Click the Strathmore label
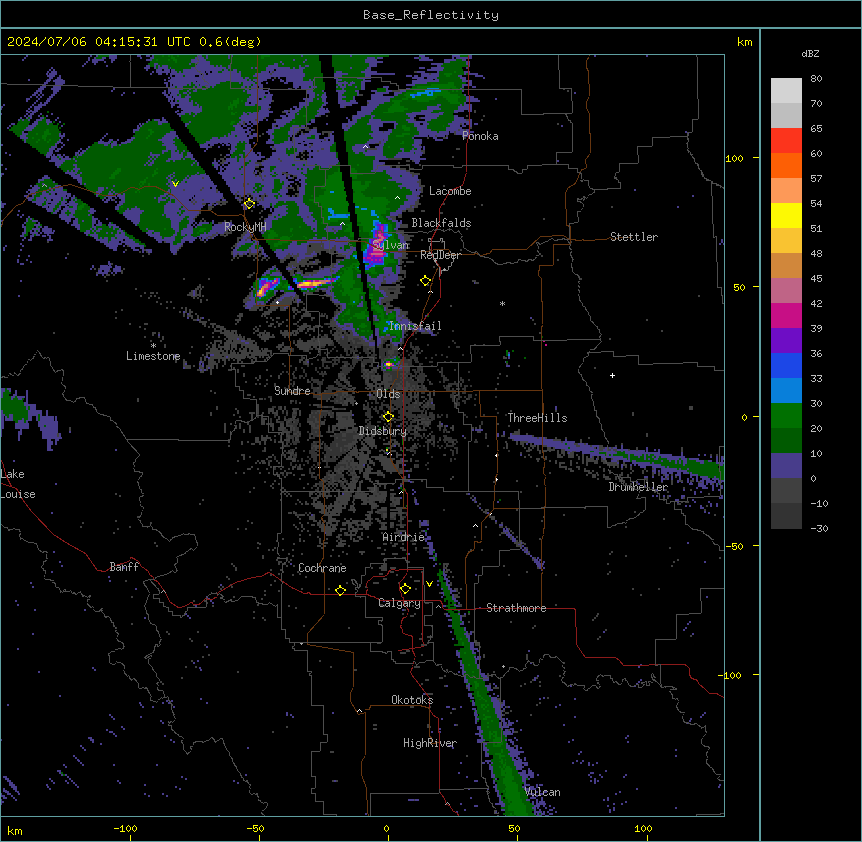The image size is (862, 842). [x=516, y=608]
